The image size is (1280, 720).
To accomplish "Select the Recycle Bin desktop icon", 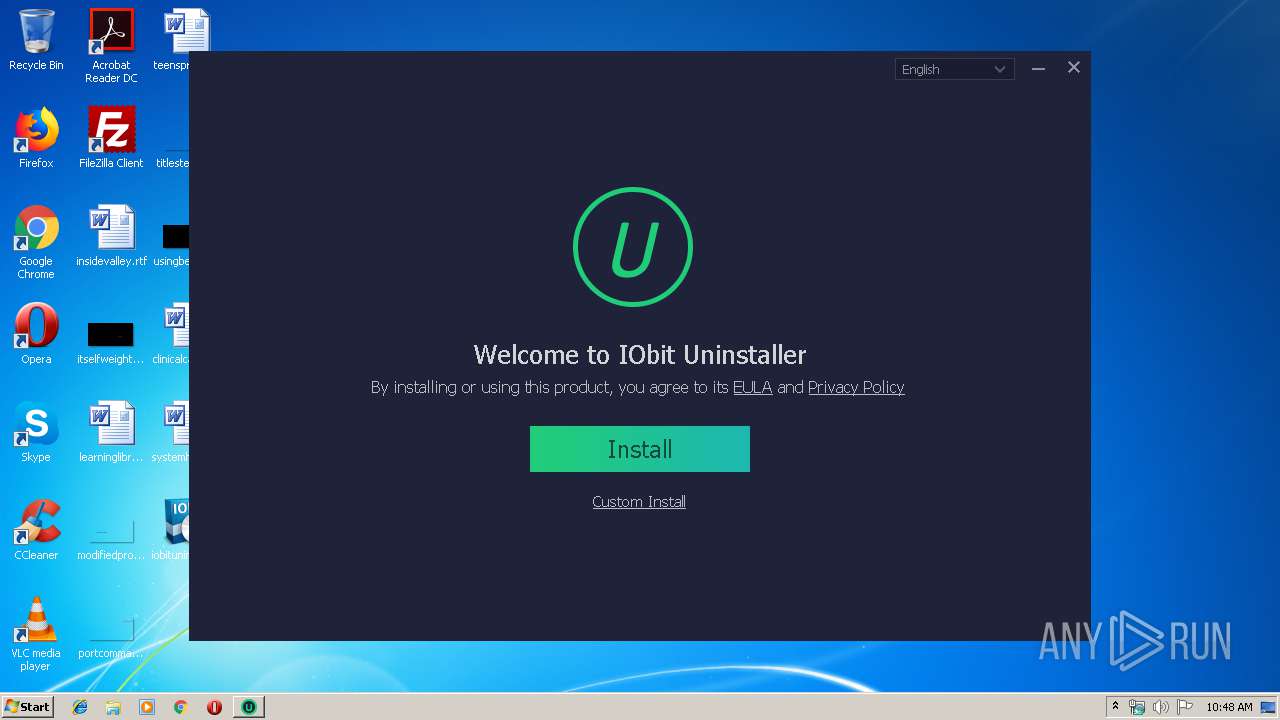I will point(36,40).
